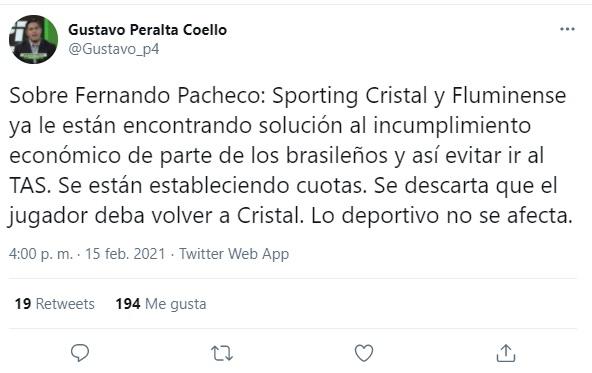Click 'Sporting Cristal' in the tweet body
The image size is (592, 373).
pos(350,96)
